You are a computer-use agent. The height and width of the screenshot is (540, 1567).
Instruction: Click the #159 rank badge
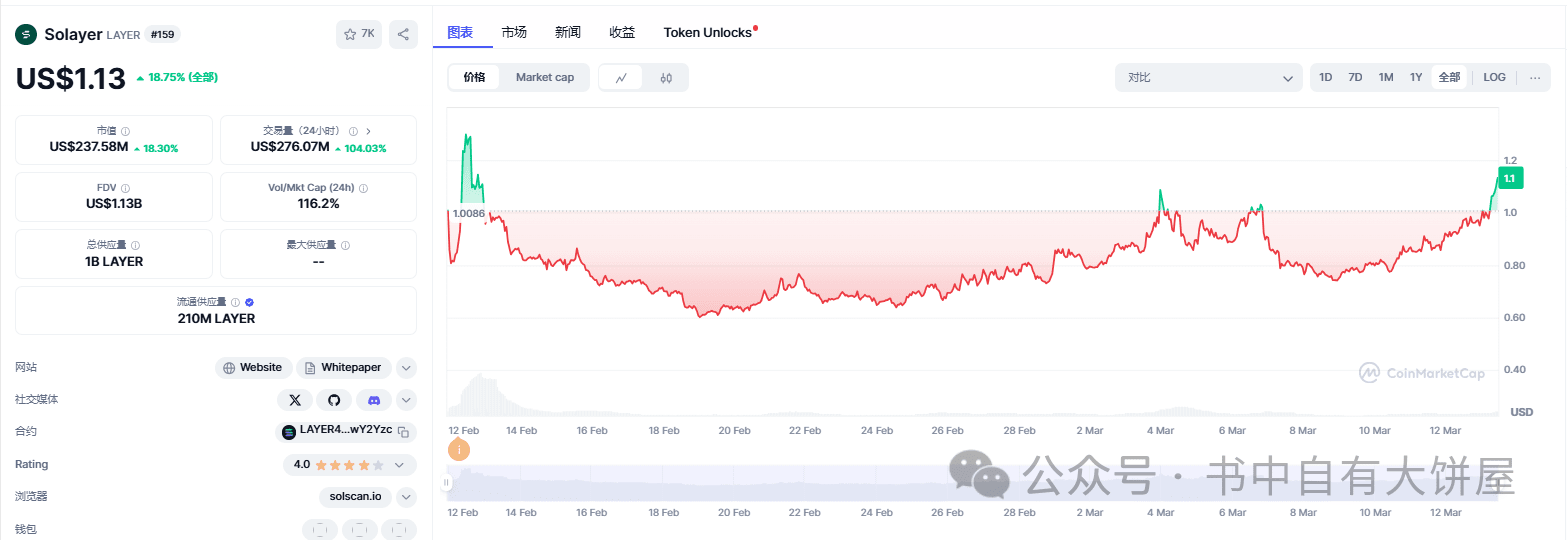(162, 34)
